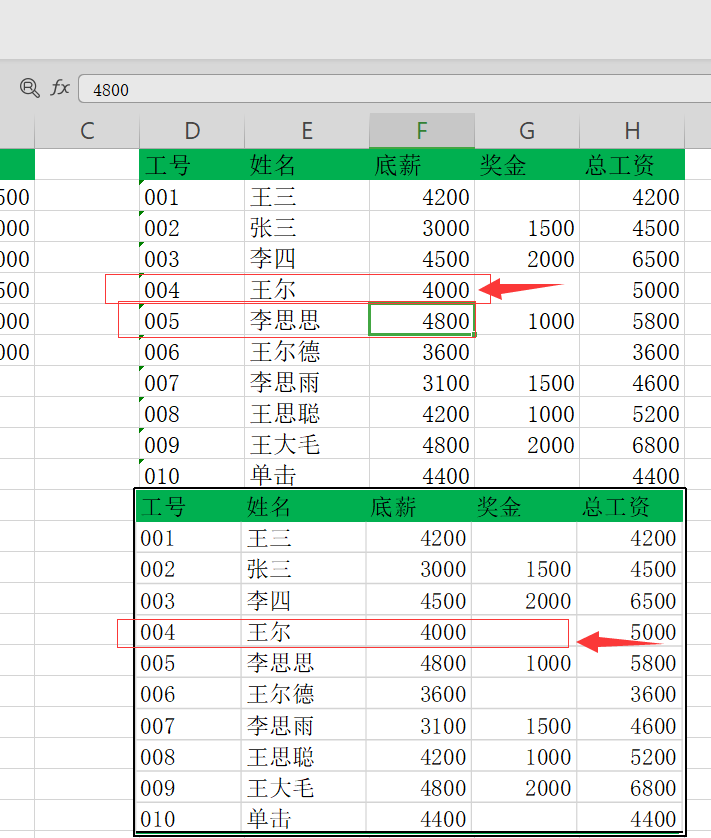
Task: Select column E header
Action: [307, 130]
